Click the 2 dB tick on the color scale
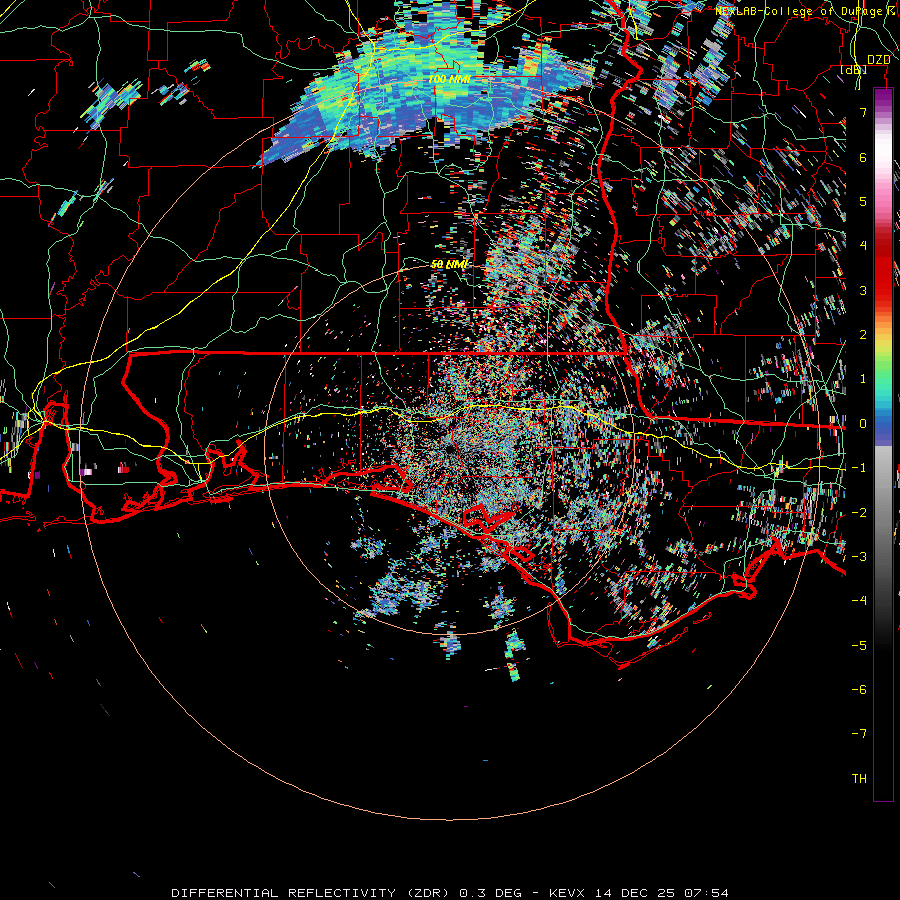The width and height of the screenshot is (900, 900). coord(863,335)
